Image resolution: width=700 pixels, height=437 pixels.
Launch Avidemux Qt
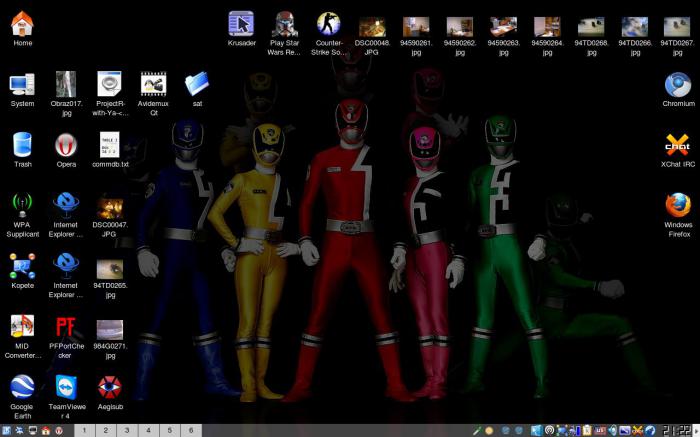[153, 93]
